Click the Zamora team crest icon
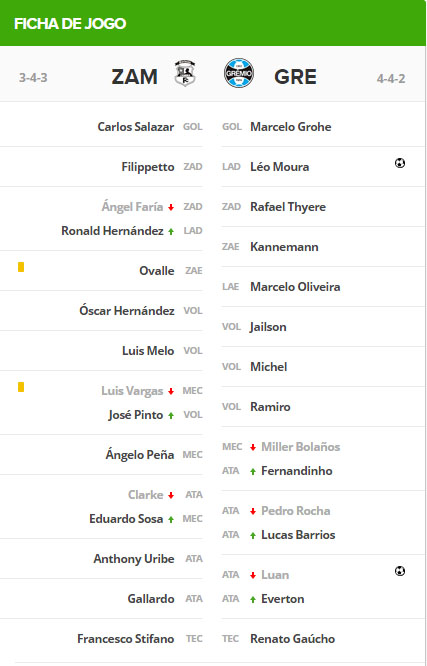 tap(185, 73)
